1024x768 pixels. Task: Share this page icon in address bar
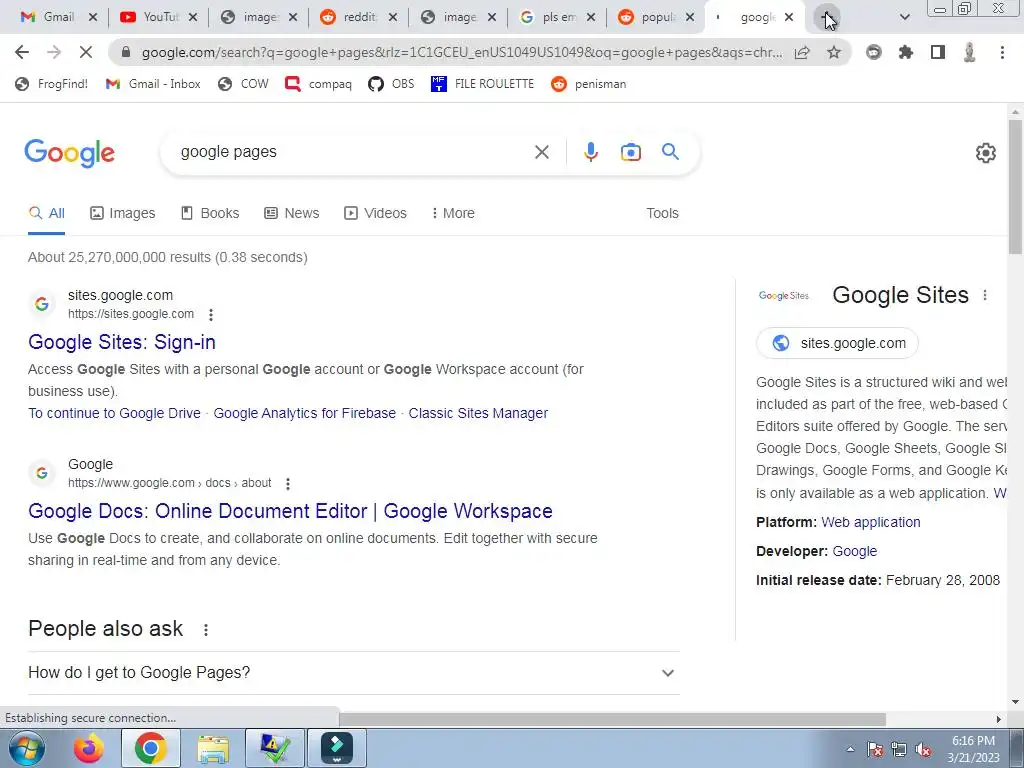pos(802,52)
